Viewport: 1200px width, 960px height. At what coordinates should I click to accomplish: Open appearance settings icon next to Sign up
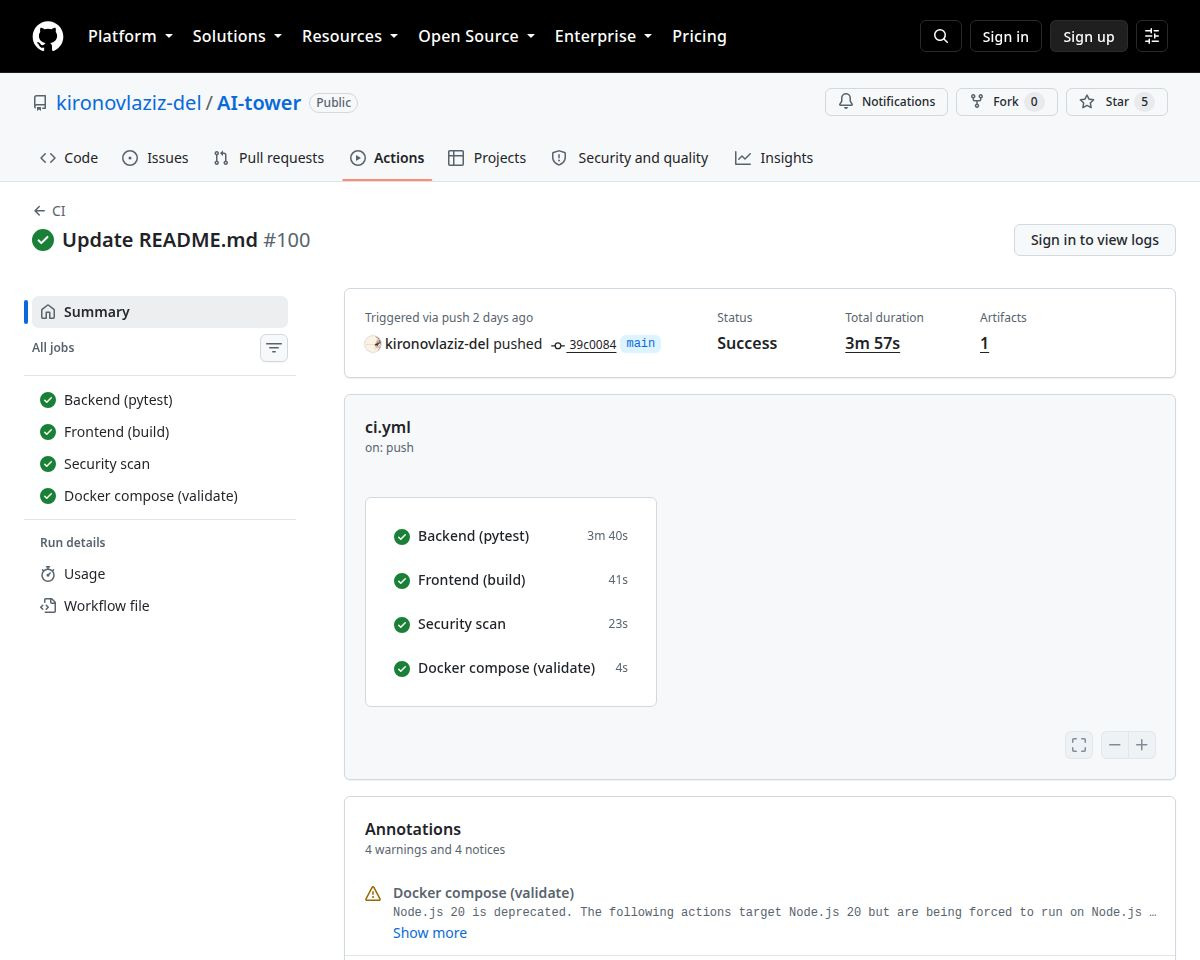coord(1152,36)
